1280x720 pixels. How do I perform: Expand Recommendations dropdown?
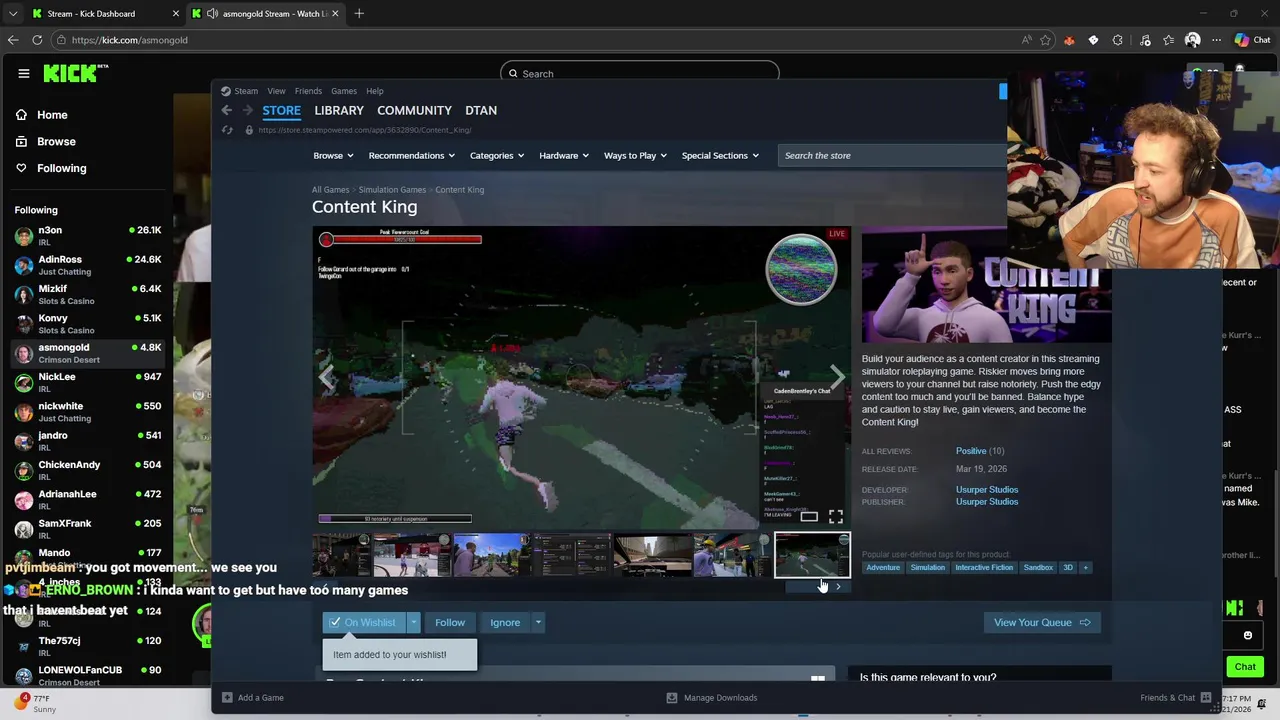tap(411, 155)
